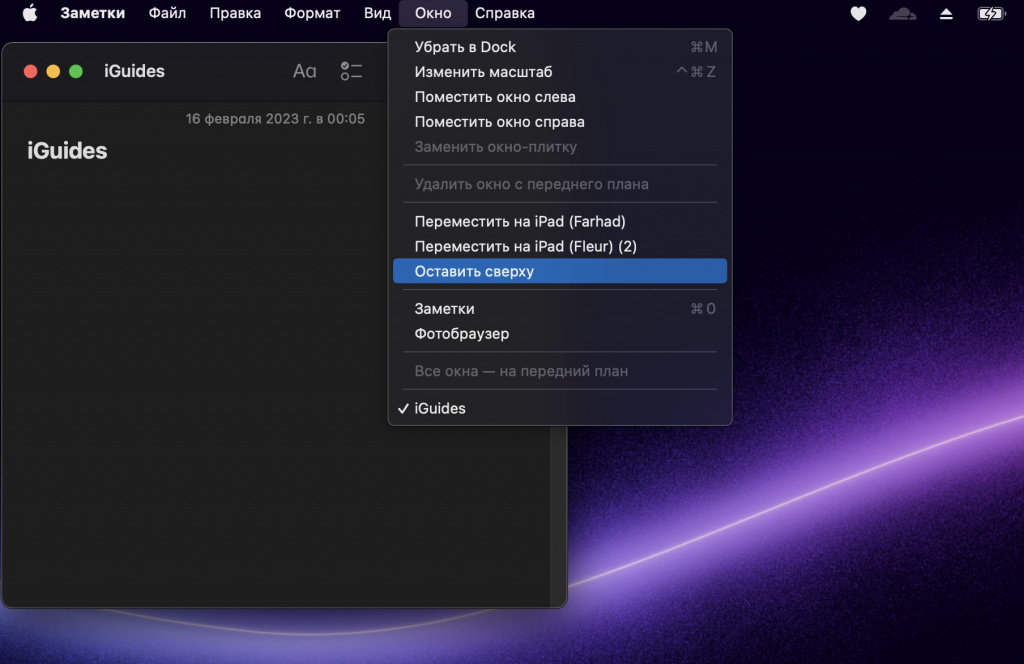
Task: Click the eject icon in menu bar
Action: coord(946,14)
